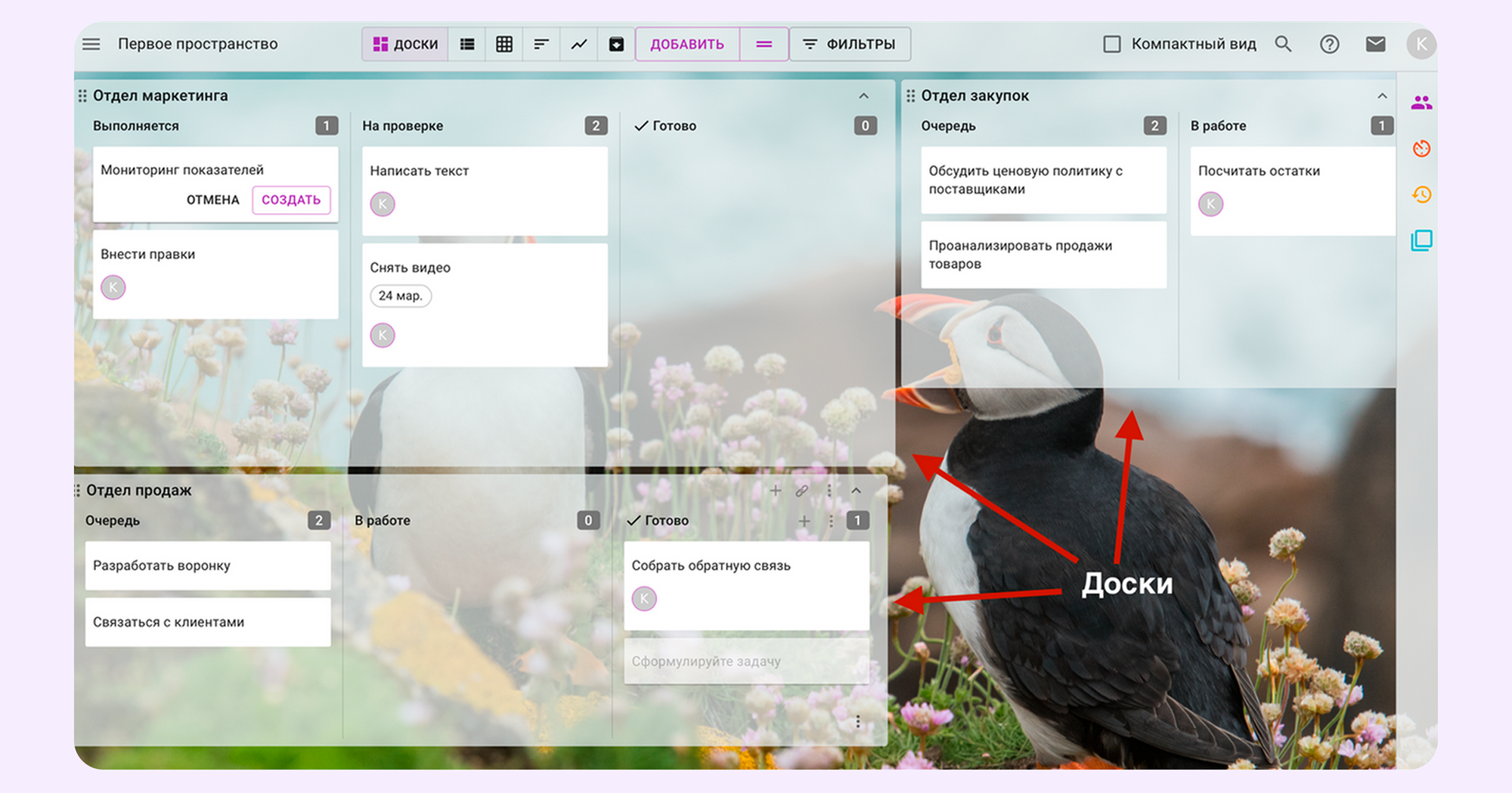1512x793 pixels.
Task: Switch to the list view icon
Action: click(x=467, y=44)
